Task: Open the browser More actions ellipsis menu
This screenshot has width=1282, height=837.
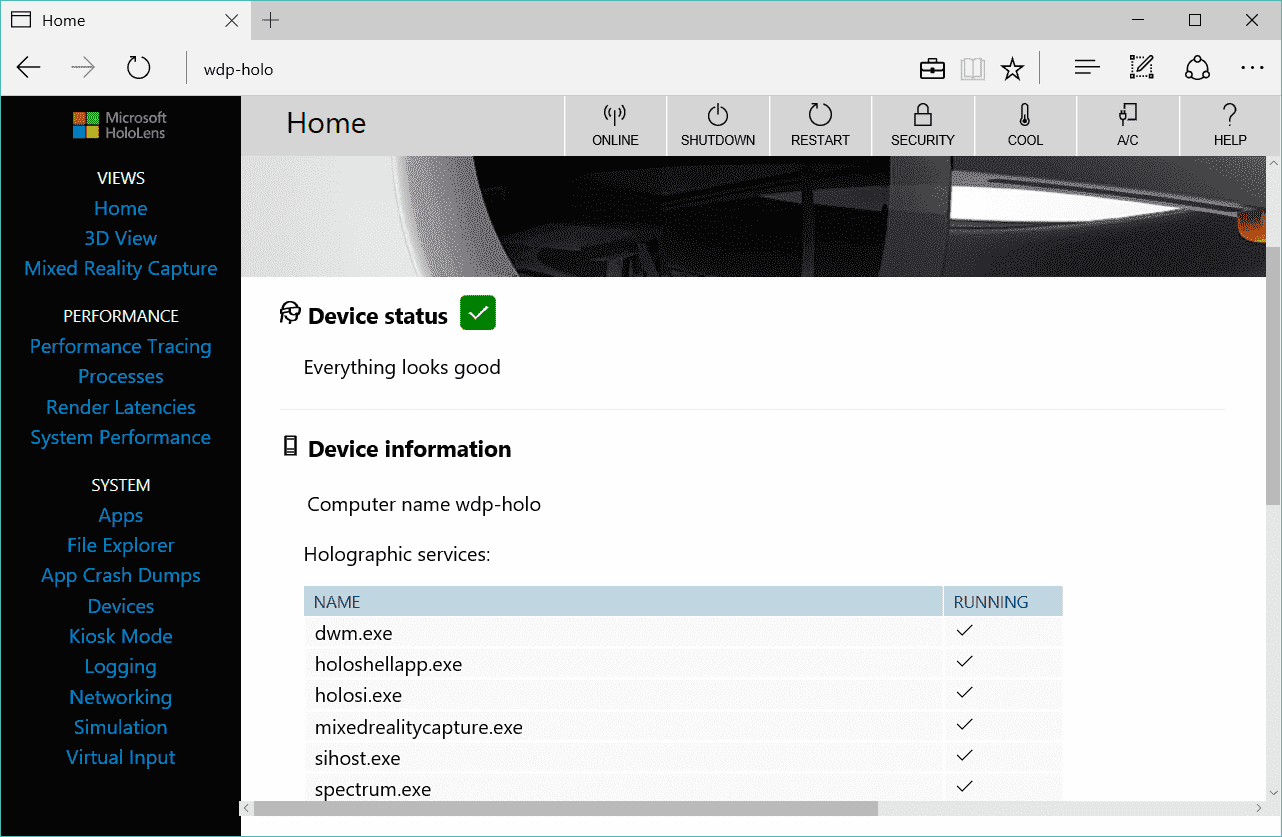Action: (1252, 68)
